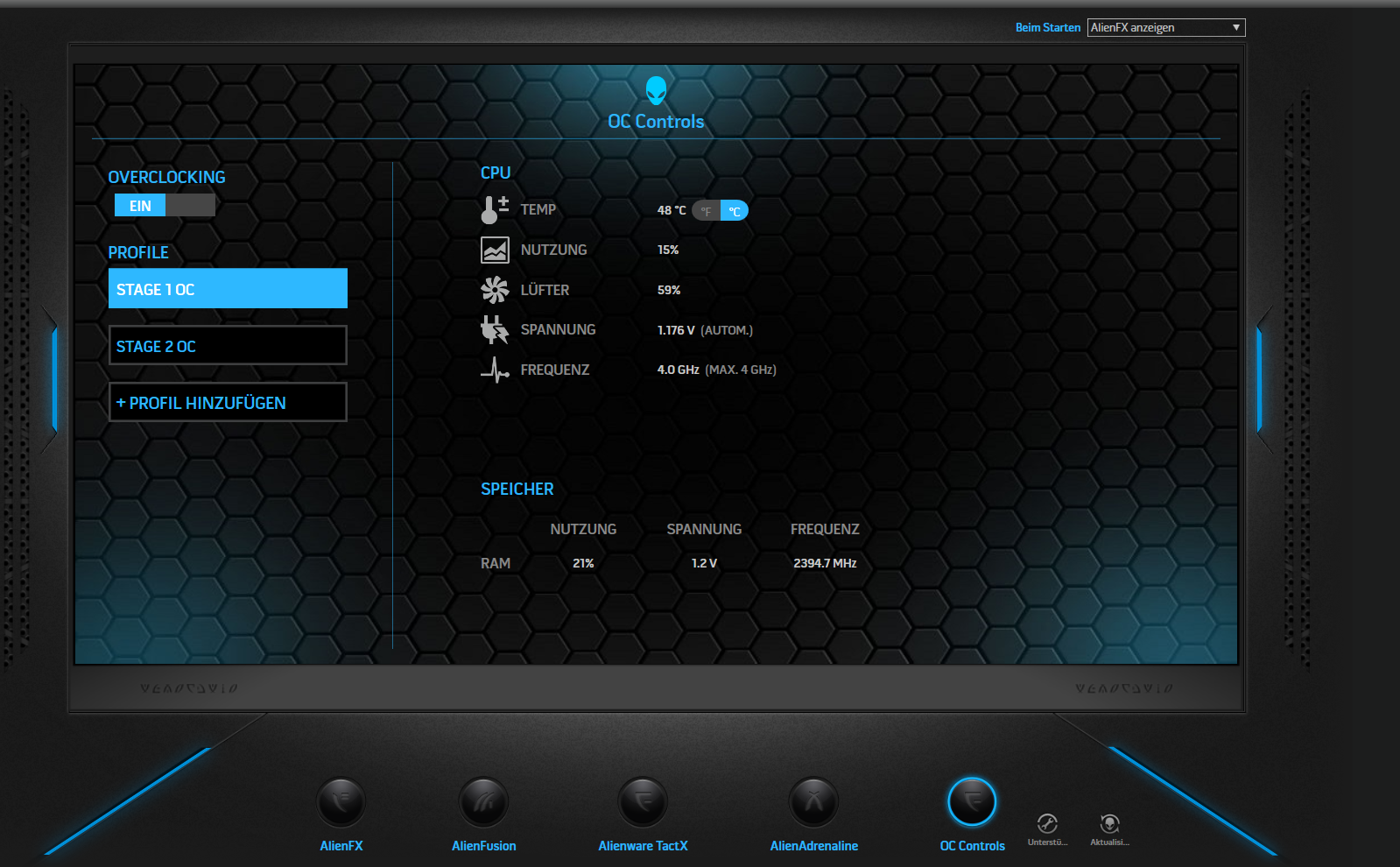
Task: Switch temperature unit to Fahrenheit
Action: pos(706,210)
